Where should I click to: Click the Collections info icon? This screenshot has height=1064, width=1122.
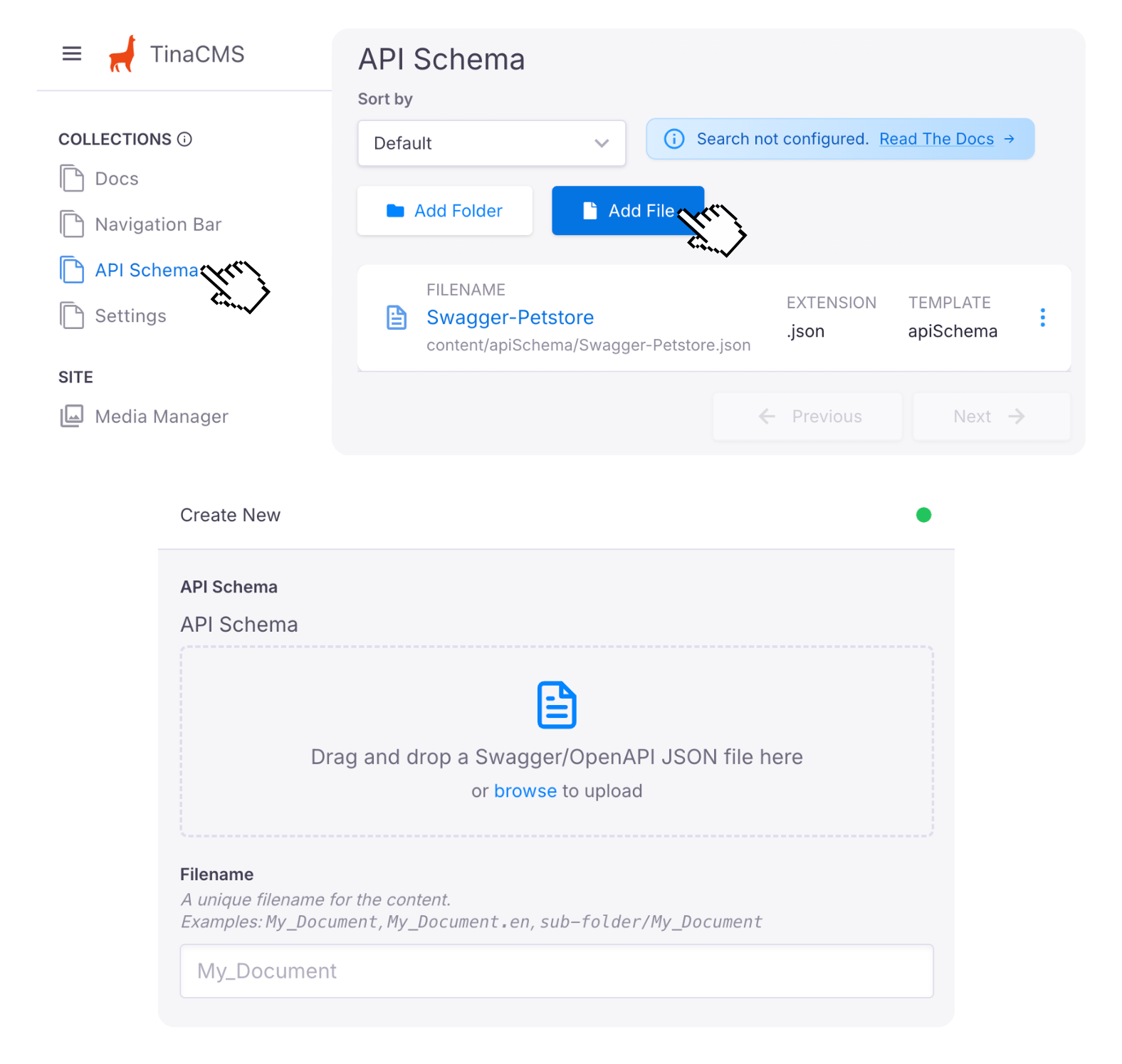(184, 139)
